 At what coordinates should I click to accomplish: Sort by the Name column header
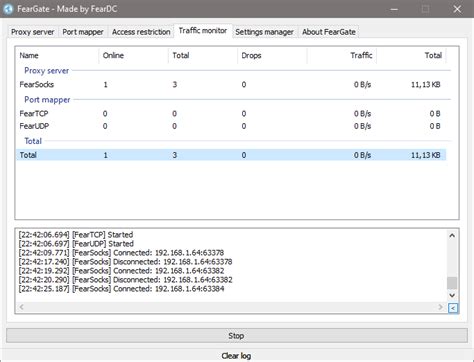pyautogui.click(x=57, y=55)
